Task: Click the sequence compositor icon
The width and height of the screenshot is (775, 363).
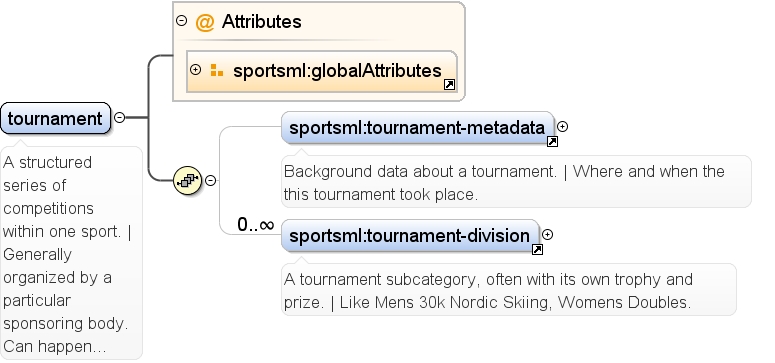Action: point(188,181)
